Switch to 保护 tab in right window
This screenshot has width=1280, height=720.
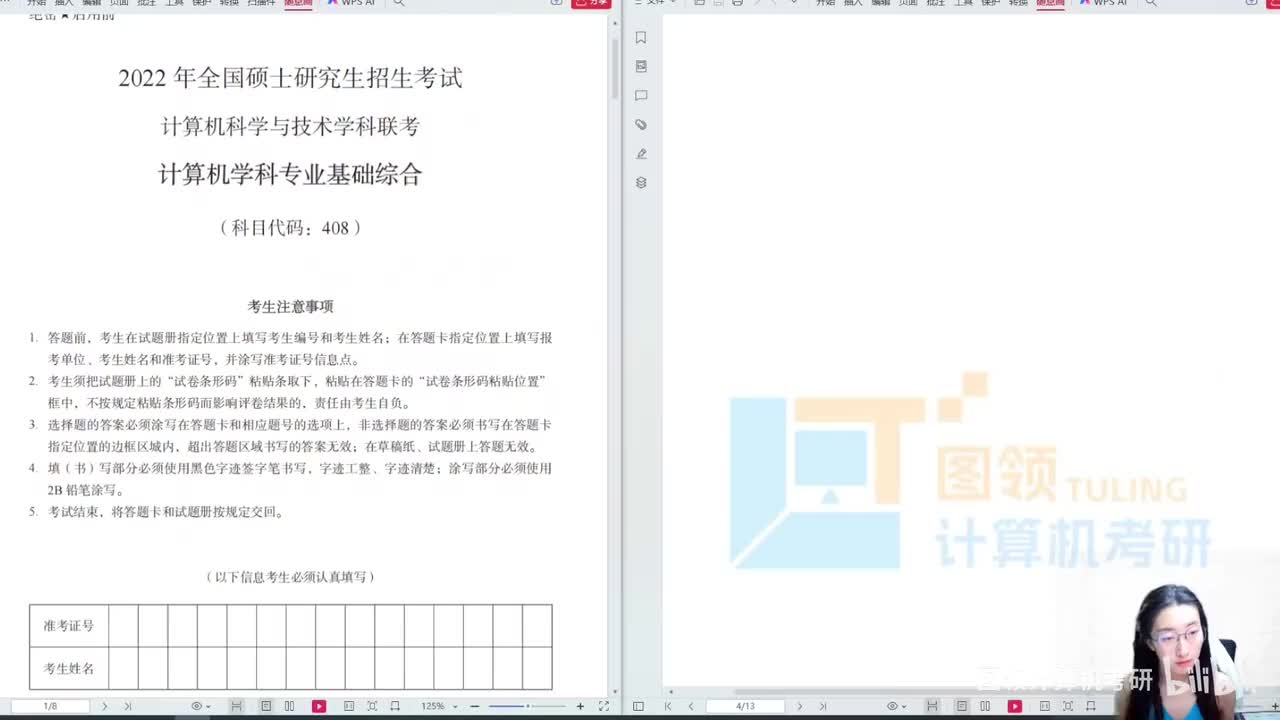coord(991,3)
